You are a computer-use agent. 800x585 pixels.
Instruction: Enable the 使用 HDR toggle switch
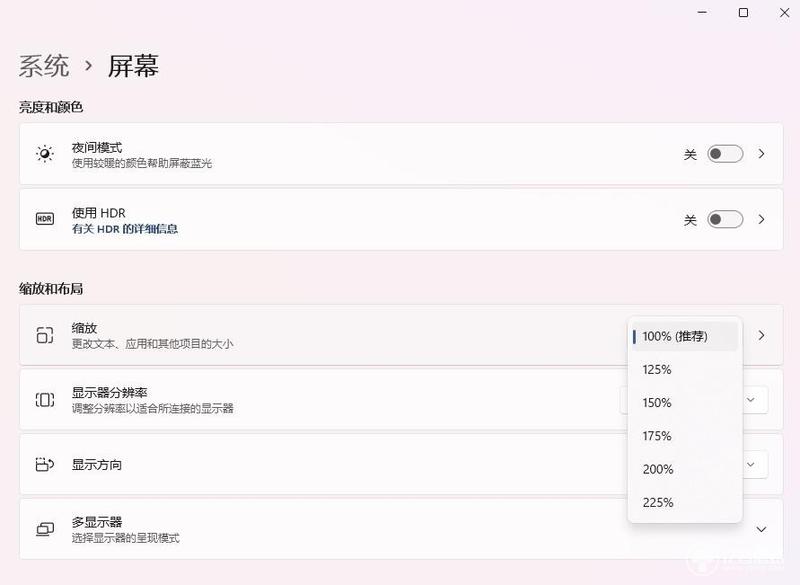click(x=725, y=219)
